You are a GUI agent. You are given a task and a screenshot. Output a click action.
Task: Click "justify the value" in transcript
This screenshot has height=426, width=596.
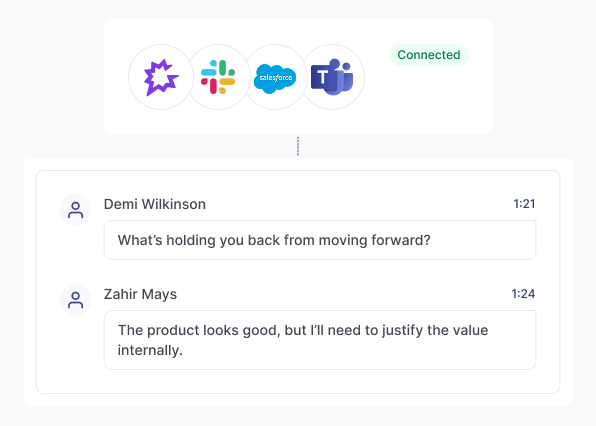[x=435, y=330]
